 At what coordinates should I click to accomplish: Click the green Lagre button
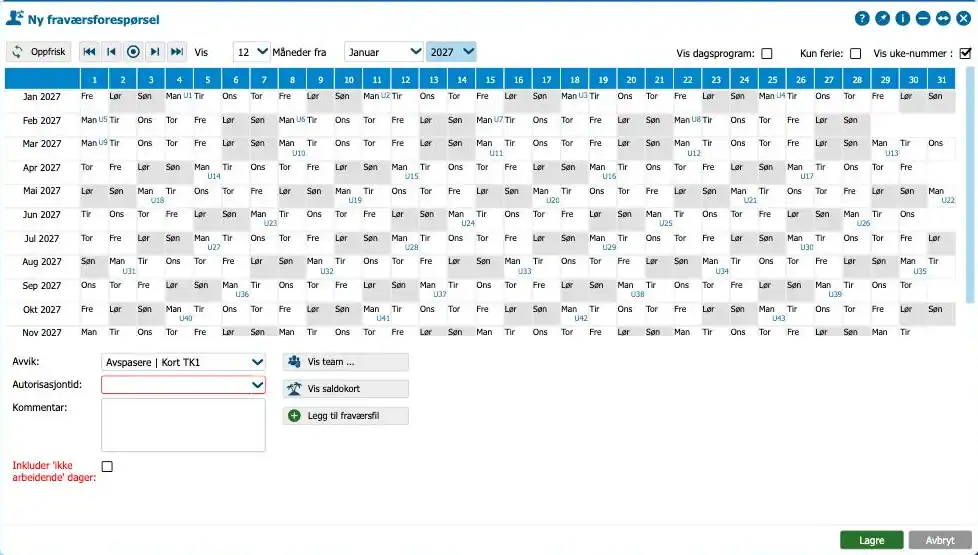(871, 540)
